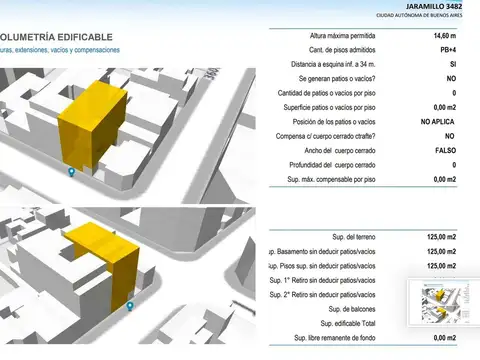Select the 'SI' value
The width and height of the screenshot is (480, 360).
tap(453, 64)
